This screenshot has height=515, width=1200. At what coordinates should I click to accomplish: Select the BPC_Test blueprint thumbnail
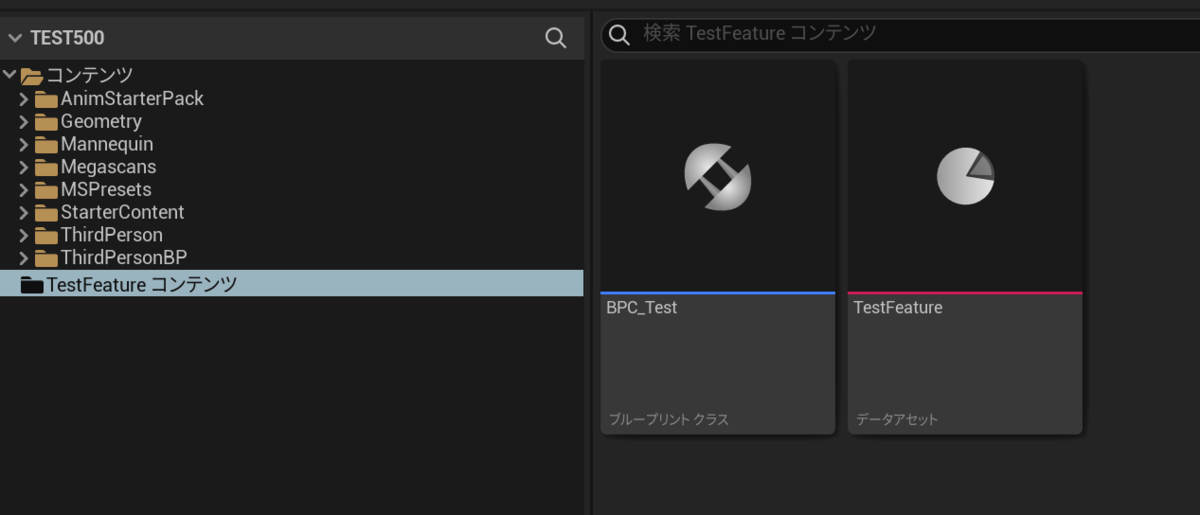[718, 176]
